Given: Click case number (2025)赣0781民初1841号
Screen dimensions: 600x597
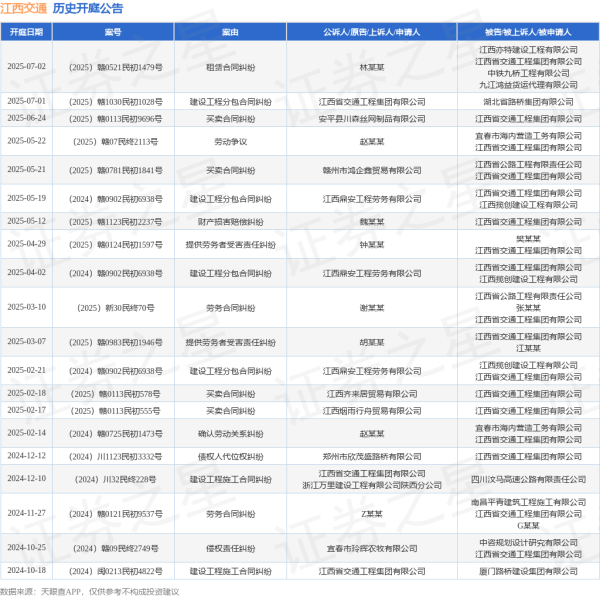Looking at the screenshot, I should coord(116,170).
